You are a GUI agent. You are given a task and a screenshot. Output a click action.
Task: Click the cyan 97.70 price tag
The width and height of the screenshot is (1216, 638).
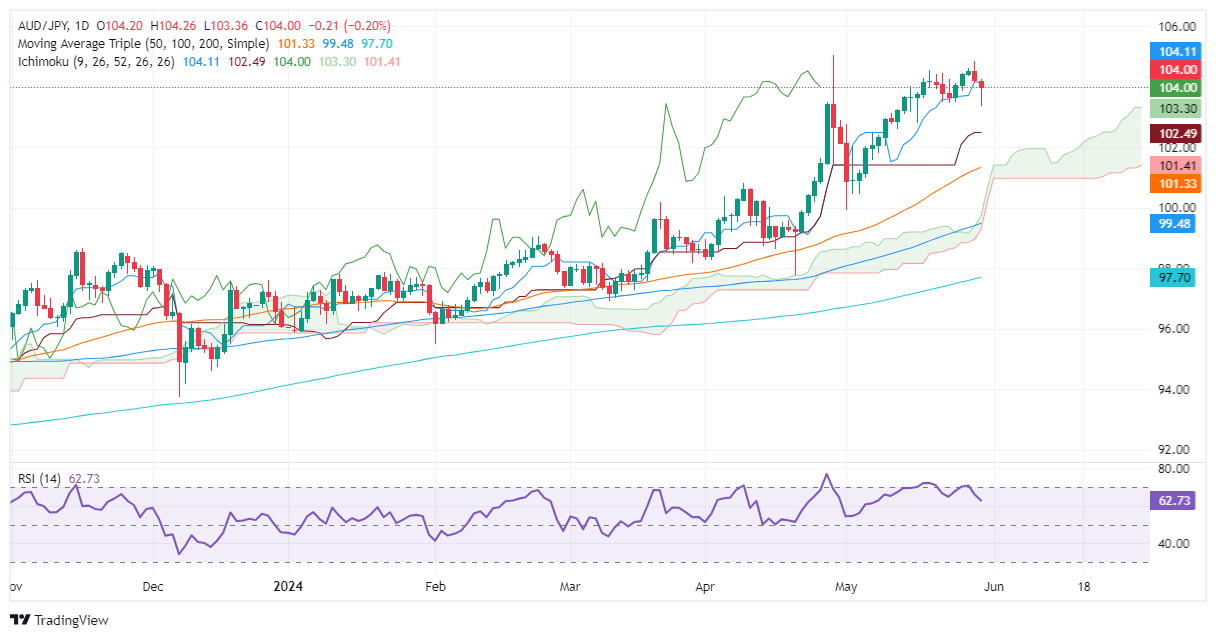1176,278
